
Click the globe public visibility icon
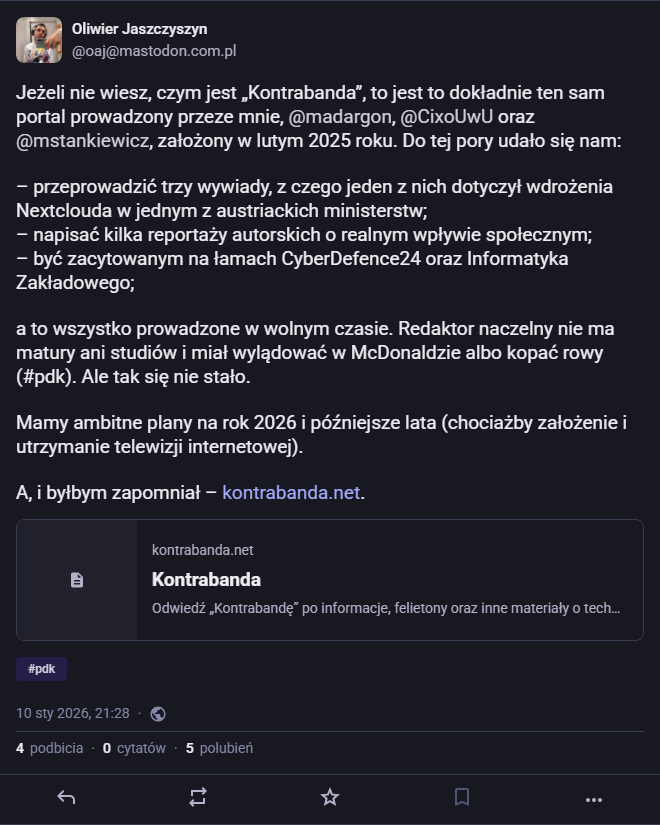tap(158, 714)
